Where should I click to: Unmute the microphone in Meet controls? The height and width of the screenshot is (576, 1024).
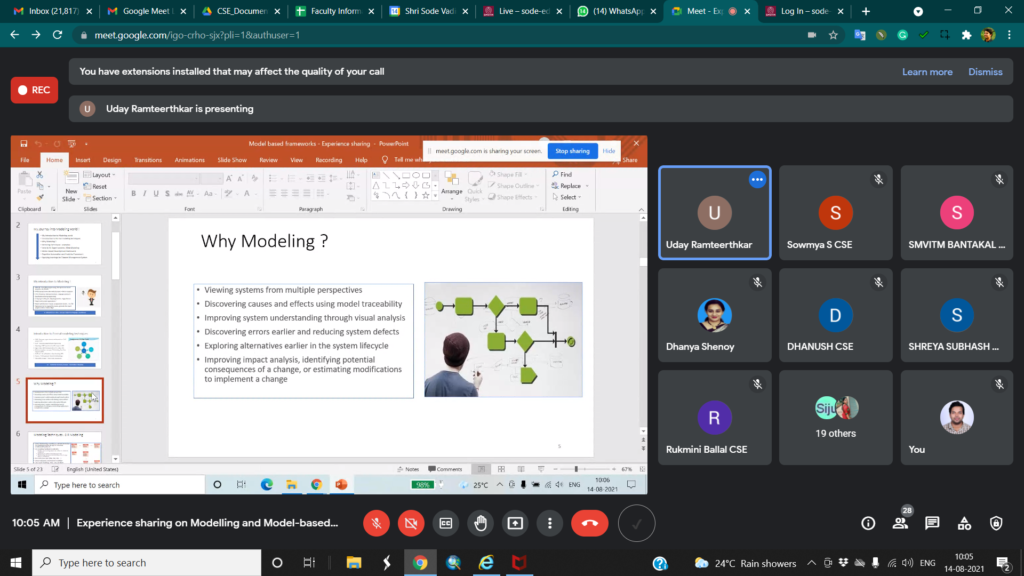click(x=377, y=522)
